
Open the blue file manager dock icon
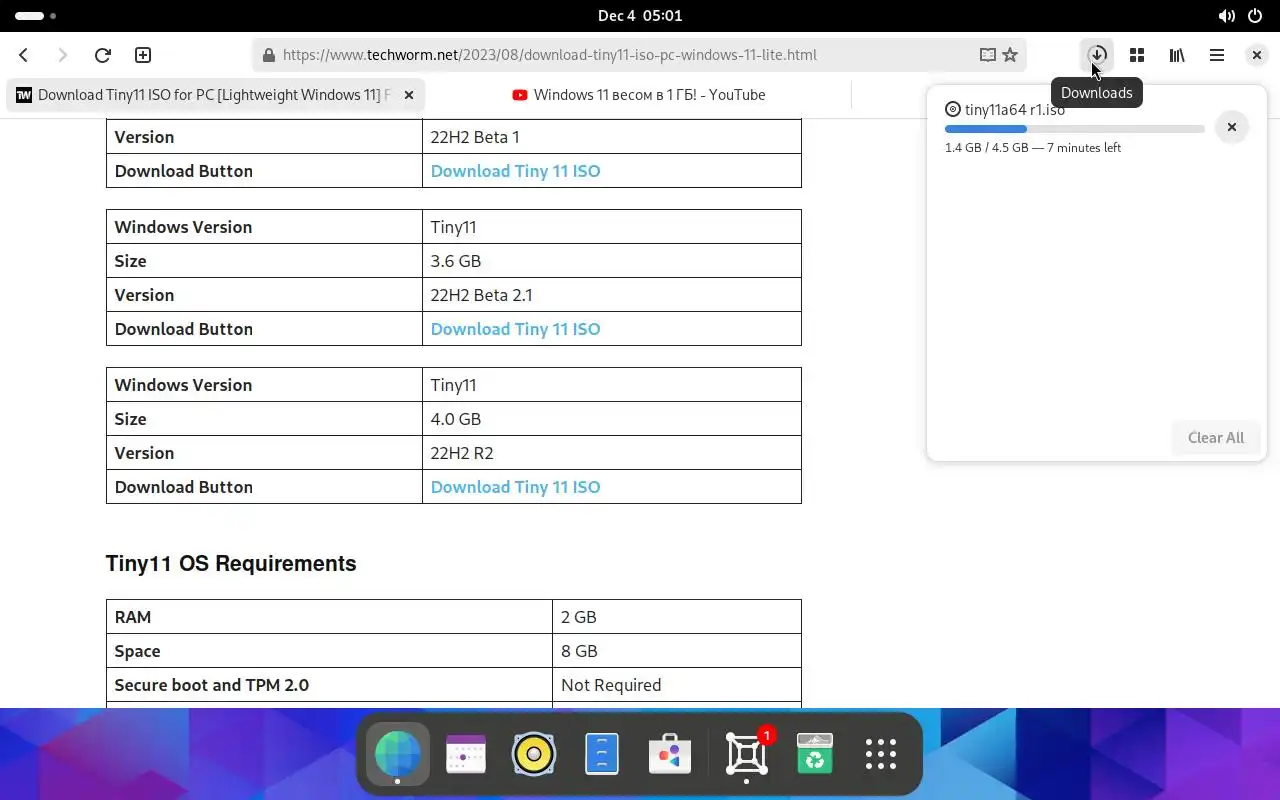pyautogui.click(x=602, y=754)
